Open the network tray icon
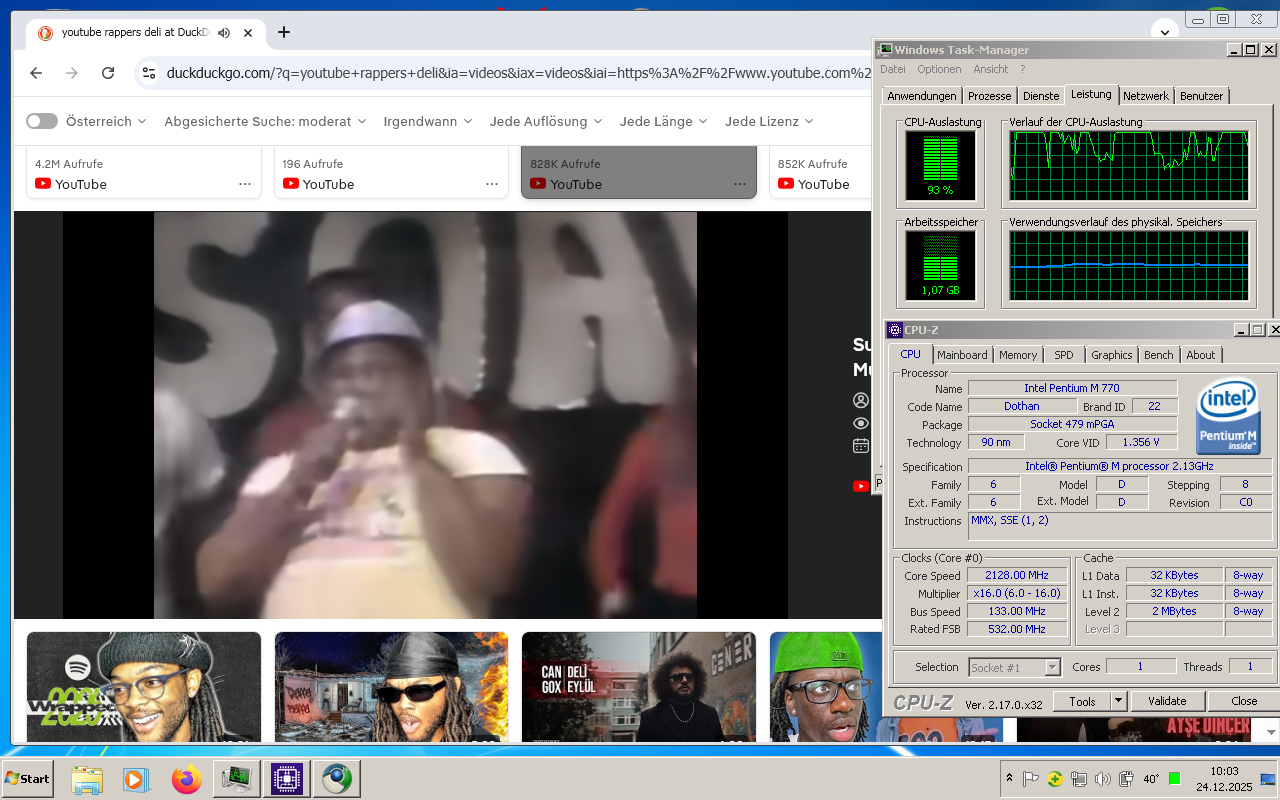 tap(1078, 779)
